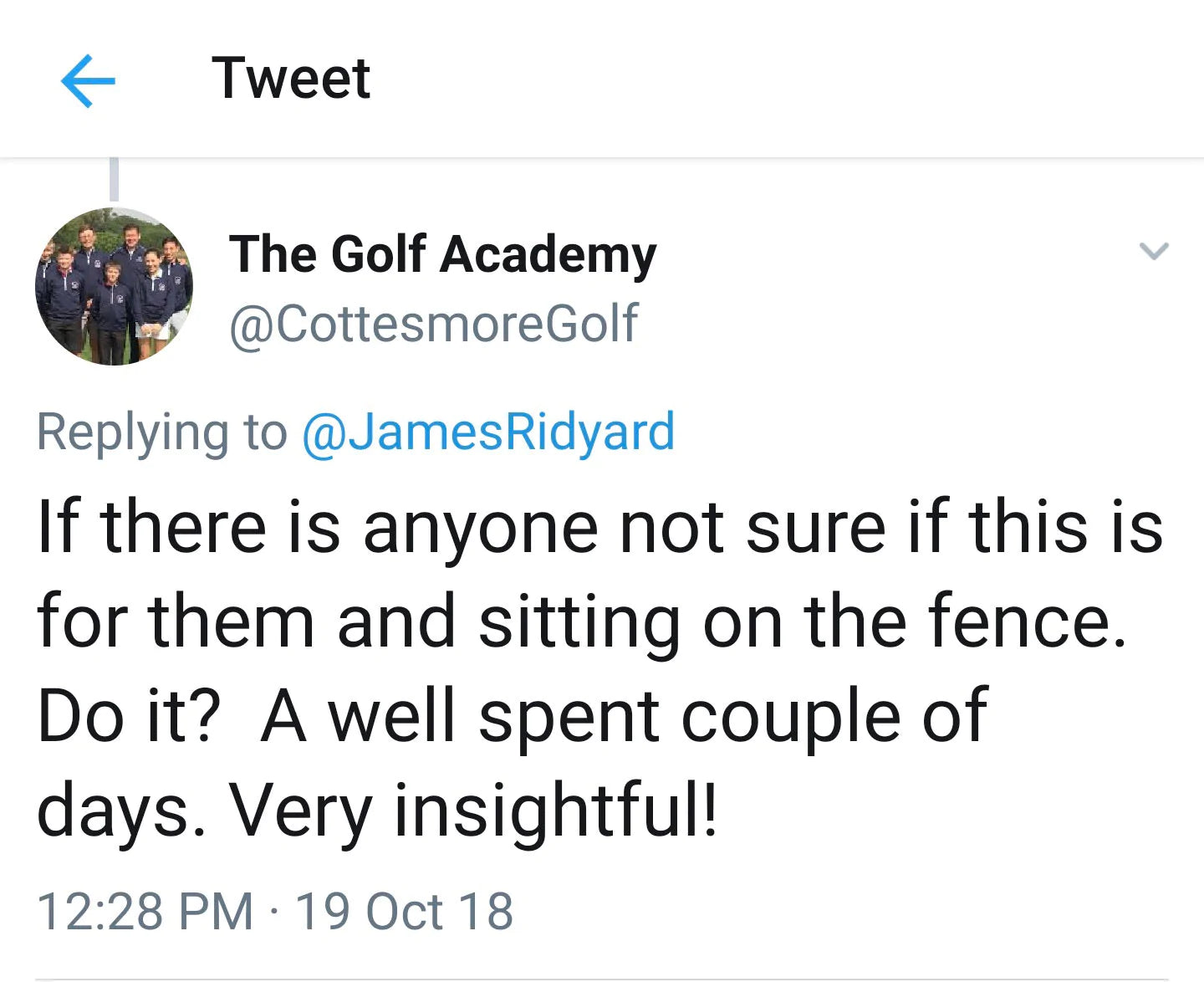Image resolution: width=1204 pixels, height=982 pixels.
Task: Click the 12:28 PM timestamp
Action: pyautogui.click(x=145, y=911)
